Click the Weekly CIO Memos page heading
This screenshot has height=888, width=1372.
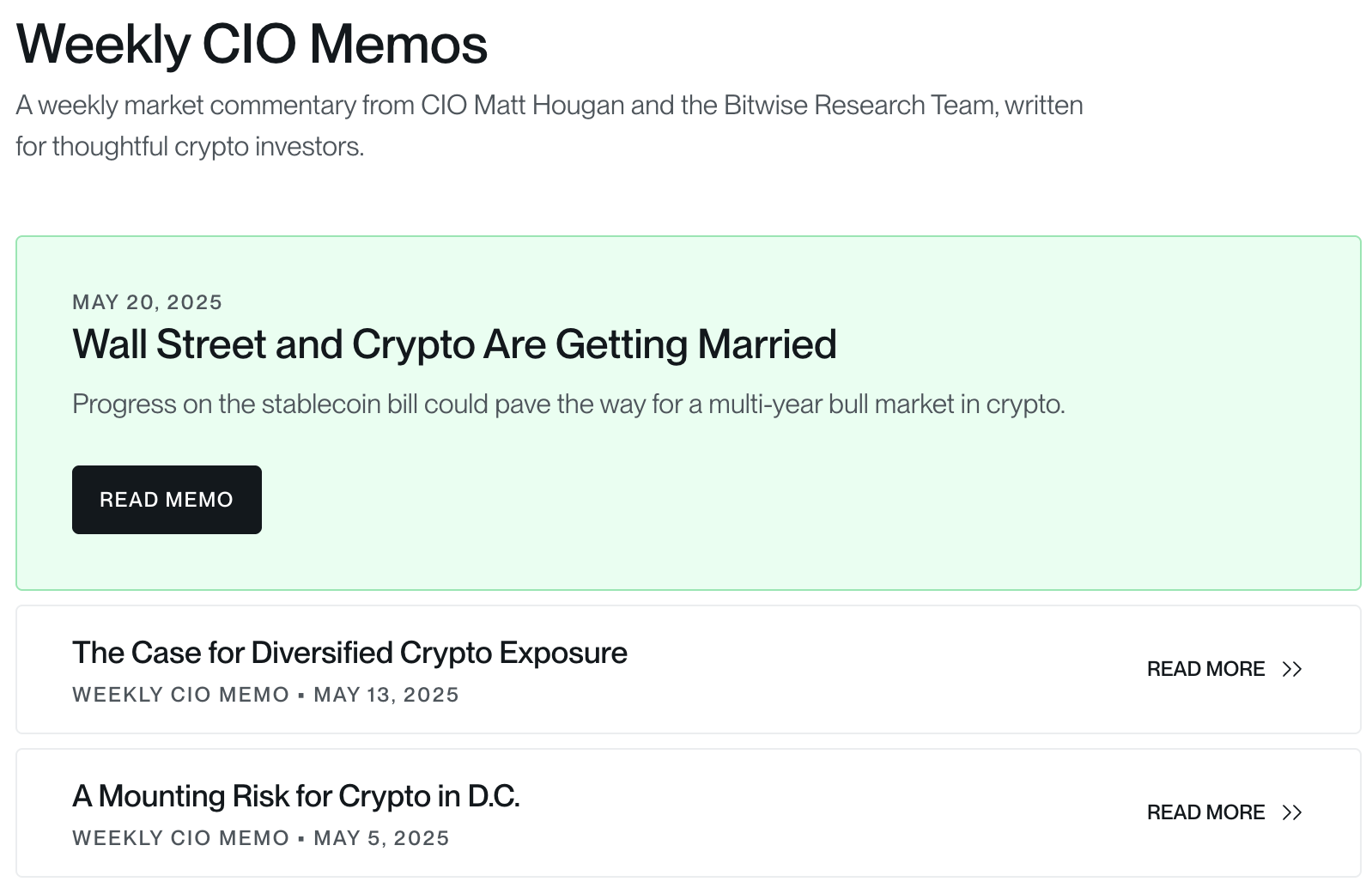tap(252, 44)
